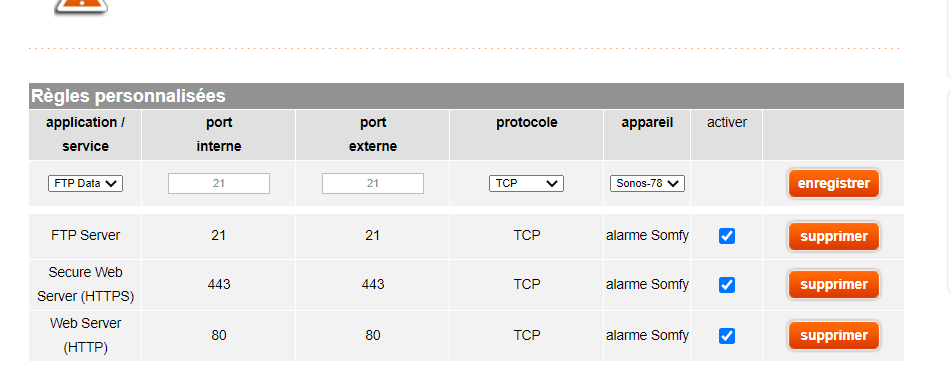951x392 pixels.
Task: Click the activer column header
Action: pos(727,123)
